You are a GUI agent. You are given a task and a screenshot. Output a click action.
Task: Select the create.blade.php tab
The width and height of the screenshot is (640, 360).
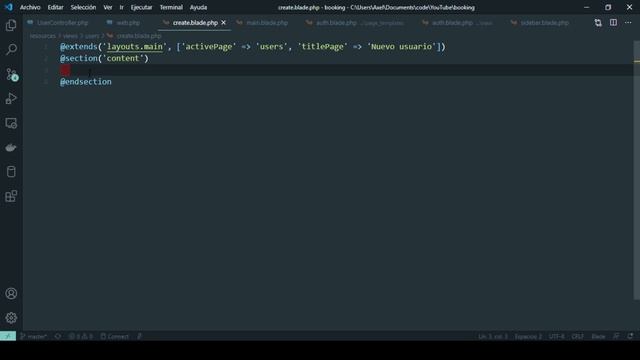point(195,23)
